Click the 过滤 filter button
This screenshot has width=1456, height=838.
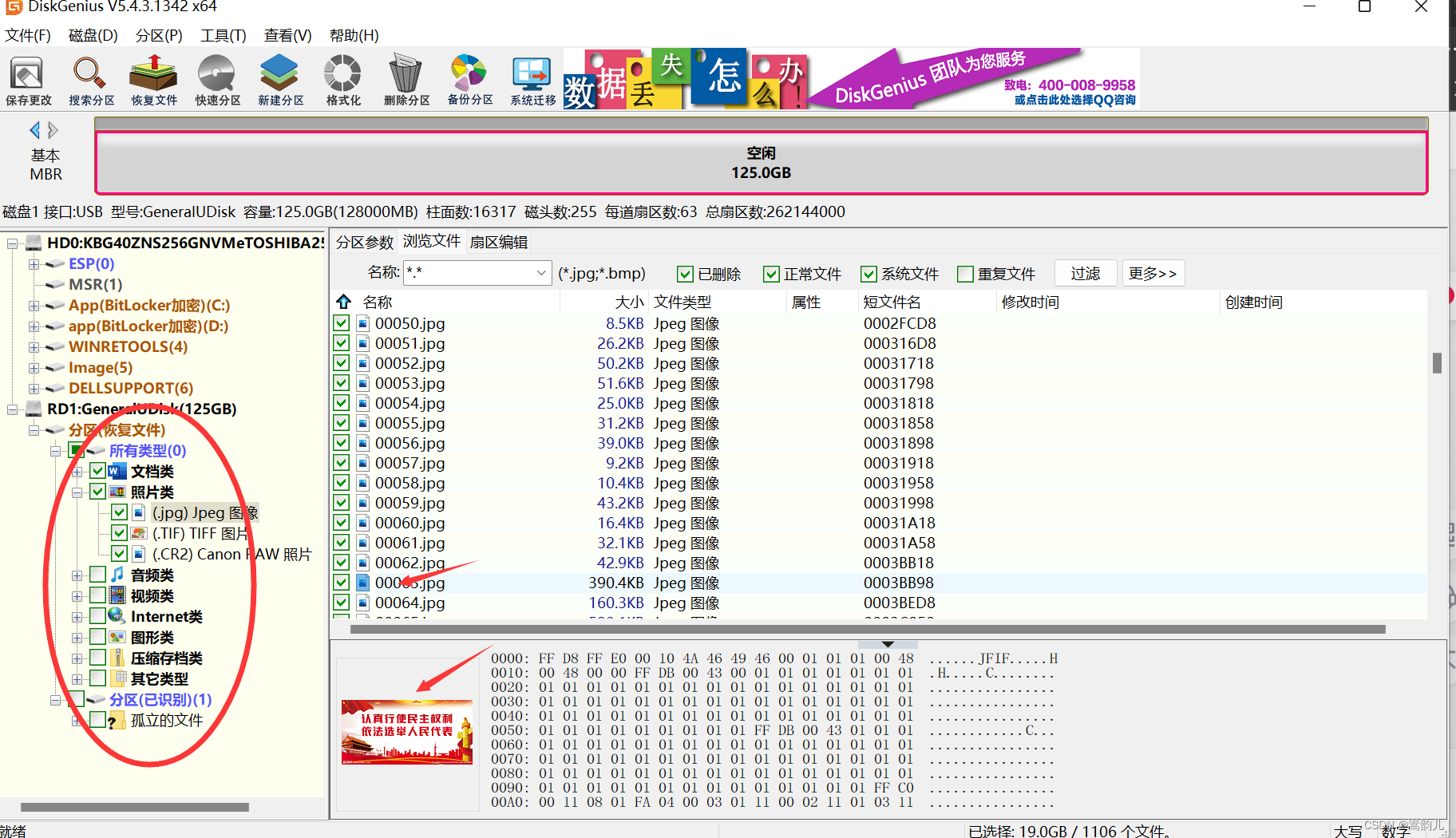point(1085,273)
